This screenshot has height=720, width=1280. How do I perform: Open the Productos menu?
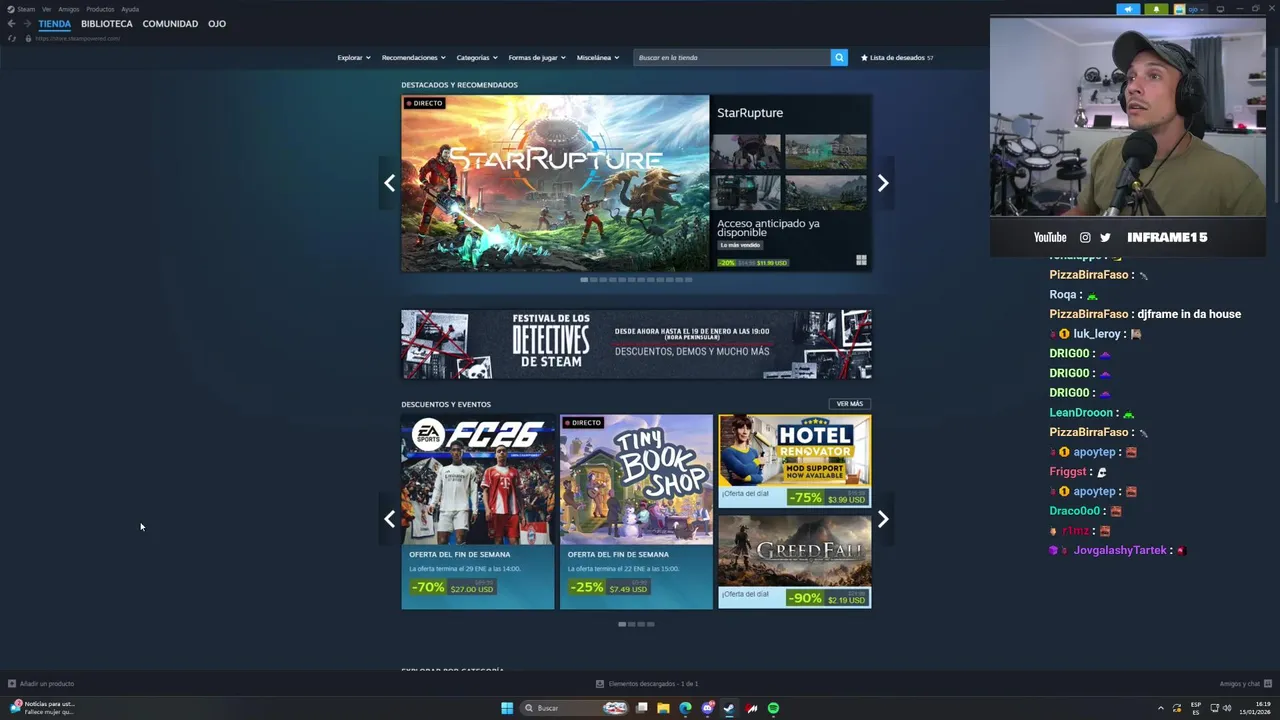coord(100,9)
